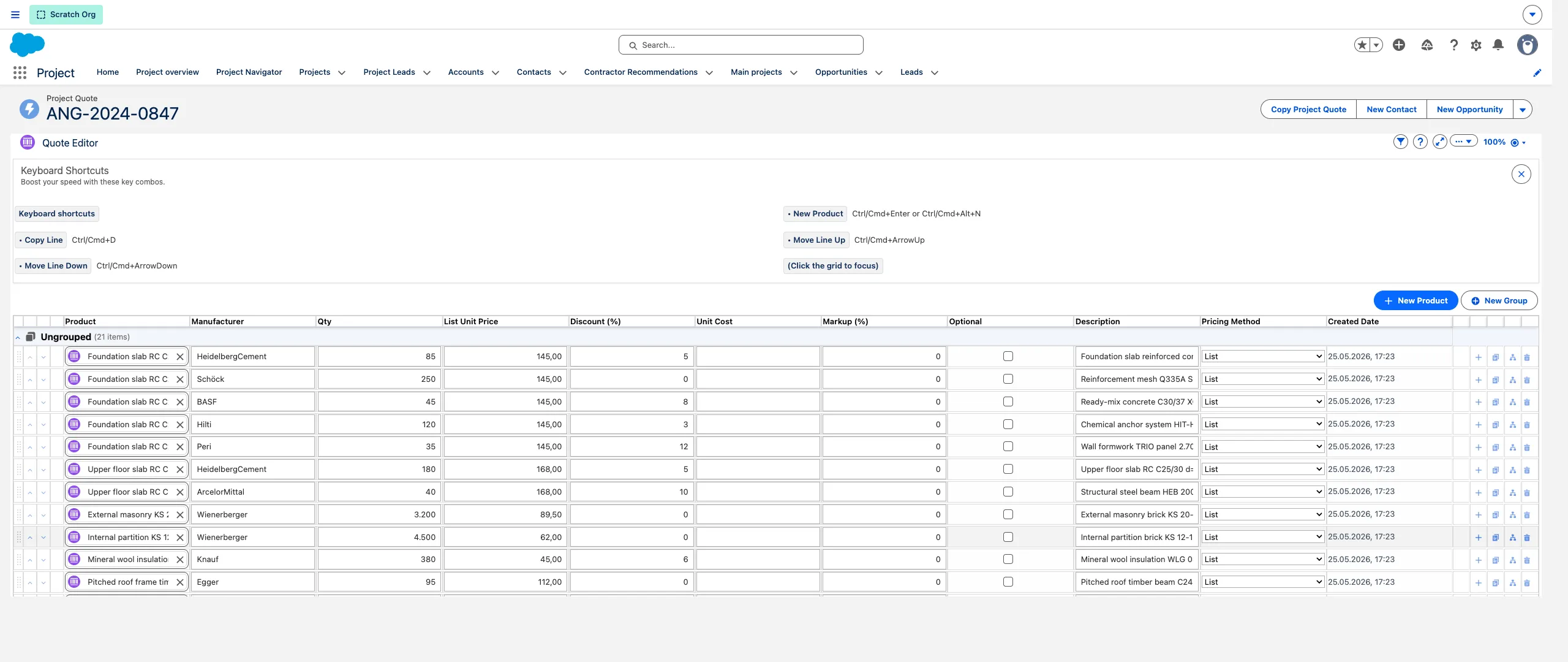Edit navigation bar with pencil icon
Image resolution: width=1568 pixels, height=662 pixels.
1537,73
